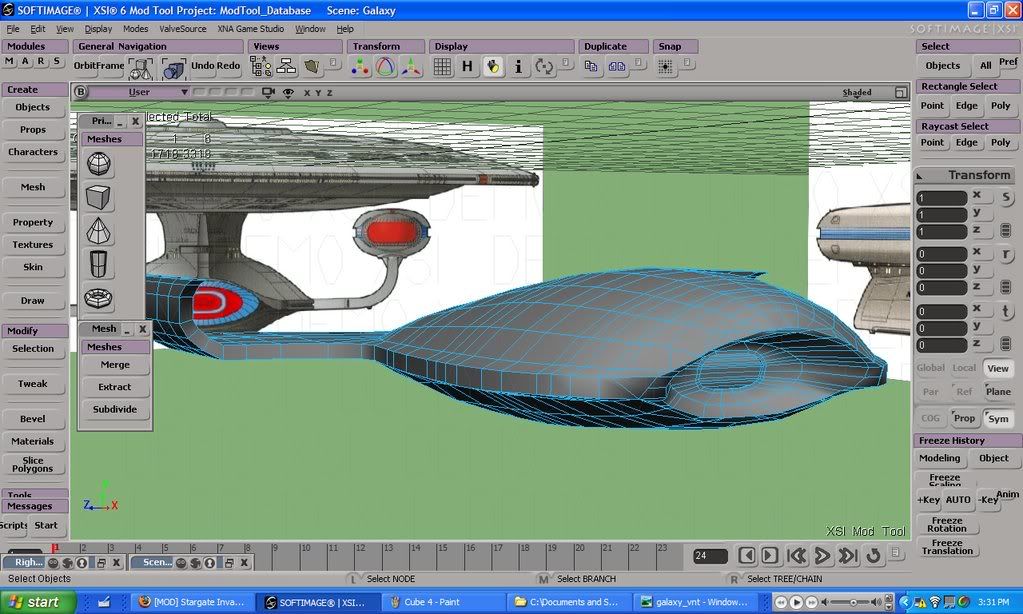1023x614 pixels.
Task: Open the Duplicate extra options button
Action: click(639, 63)
